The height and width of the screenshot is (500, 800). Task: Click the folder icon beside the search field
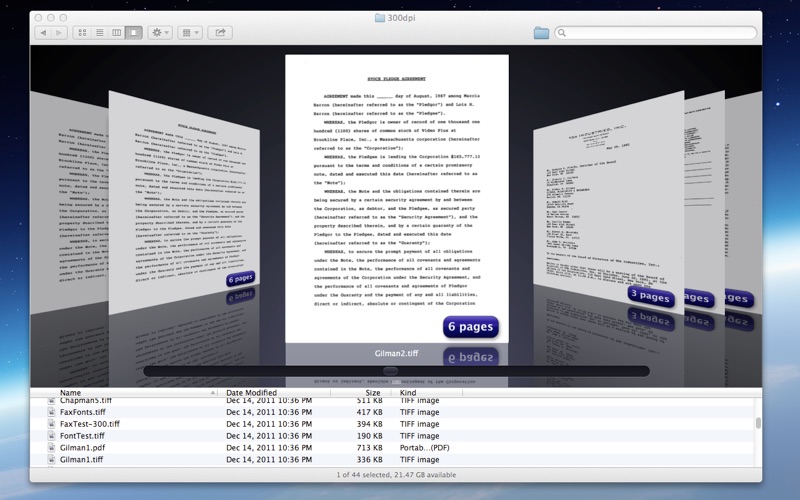point(541,33)
